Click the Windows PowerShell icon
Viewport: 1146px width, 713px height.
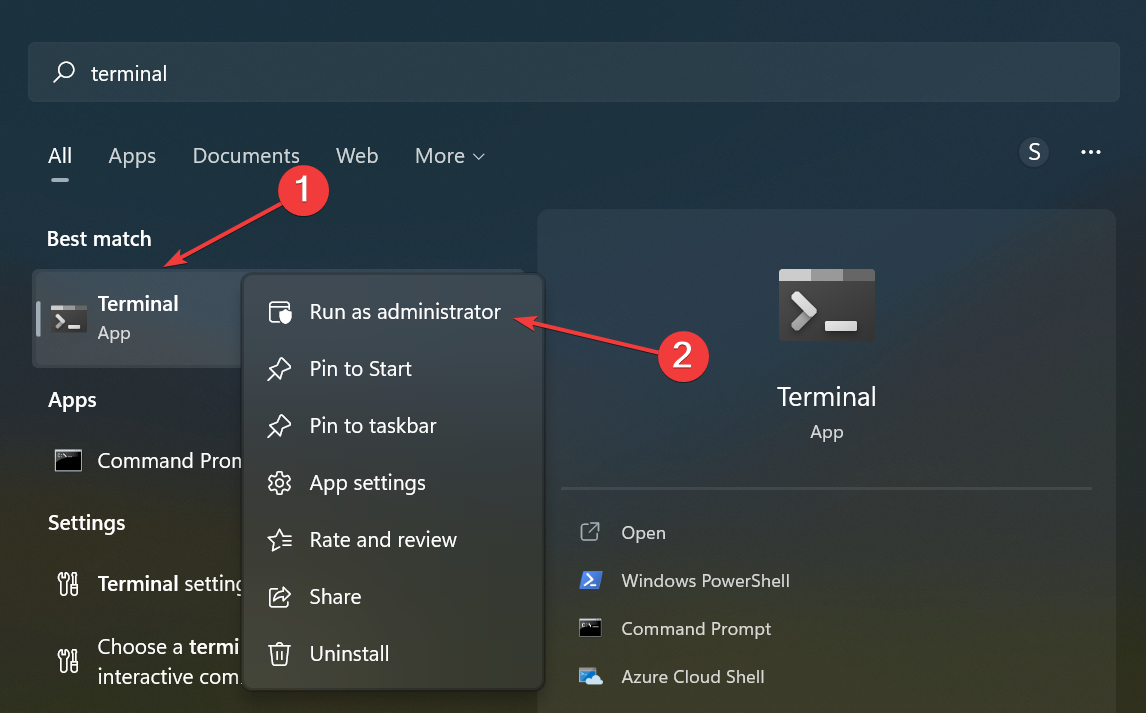coord(591,580)
